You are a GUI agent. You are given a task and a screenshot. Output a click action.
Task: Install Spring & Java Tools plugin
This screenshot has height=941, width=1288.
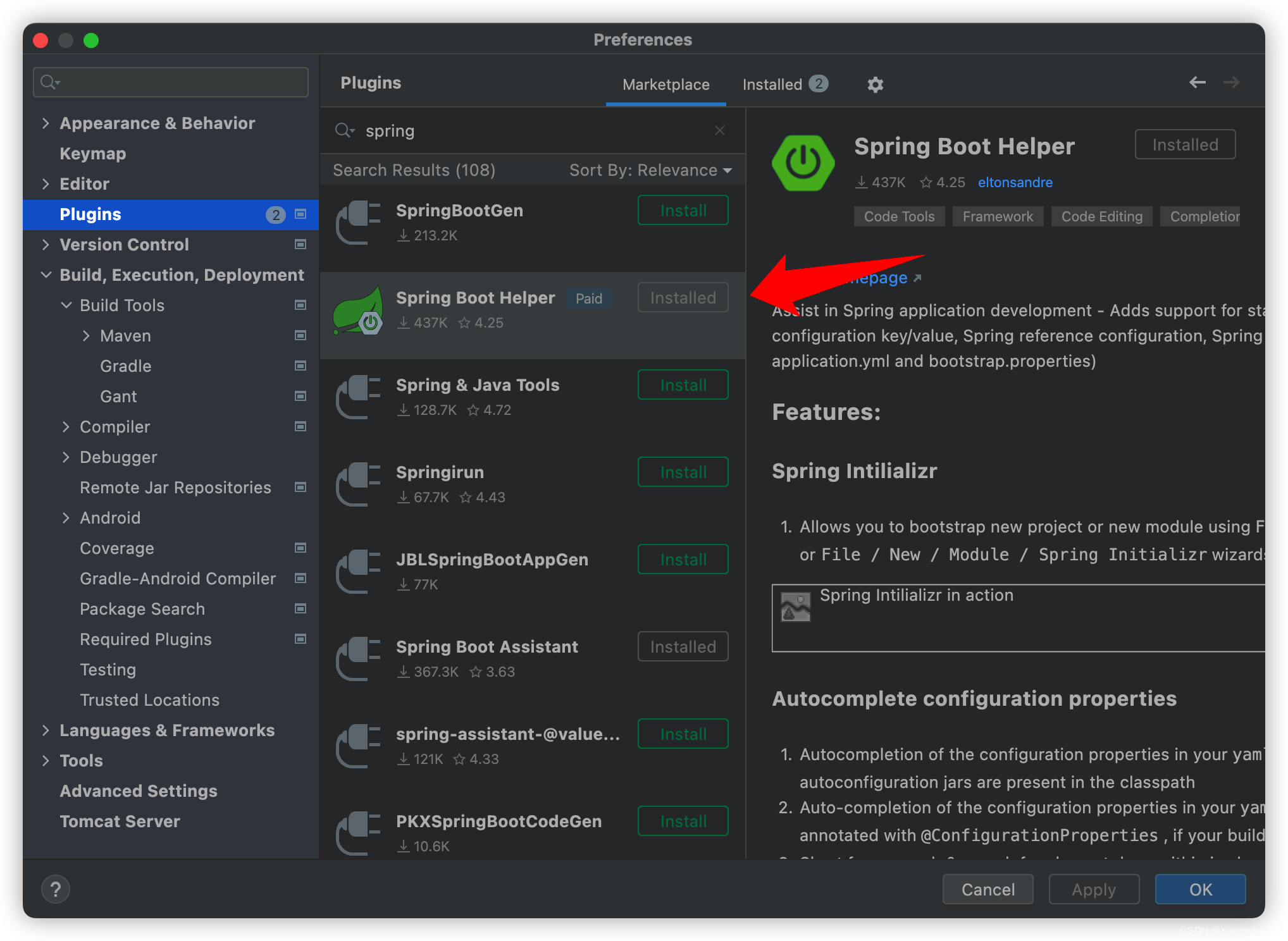[683, 384]
